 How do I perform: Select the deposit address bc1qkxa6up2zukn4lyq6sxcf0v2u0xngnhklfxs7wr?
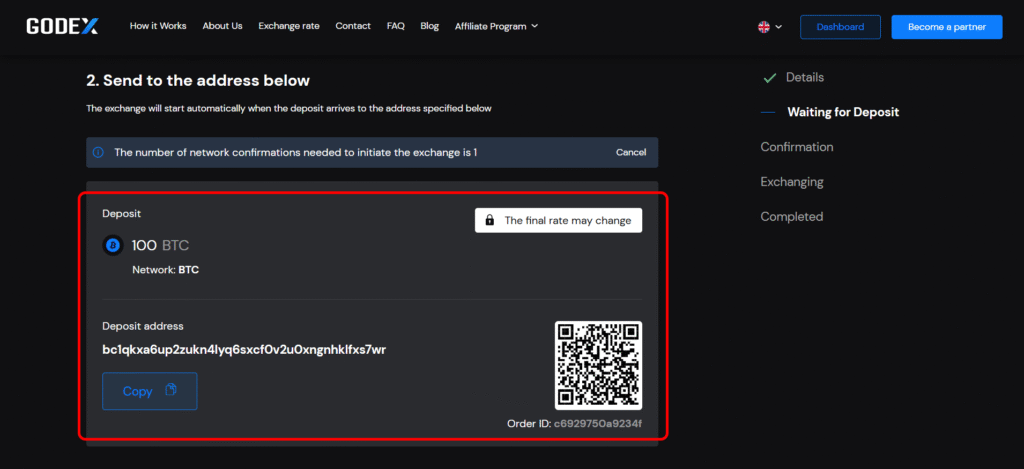pyautogui.click(x=244, y=349)
